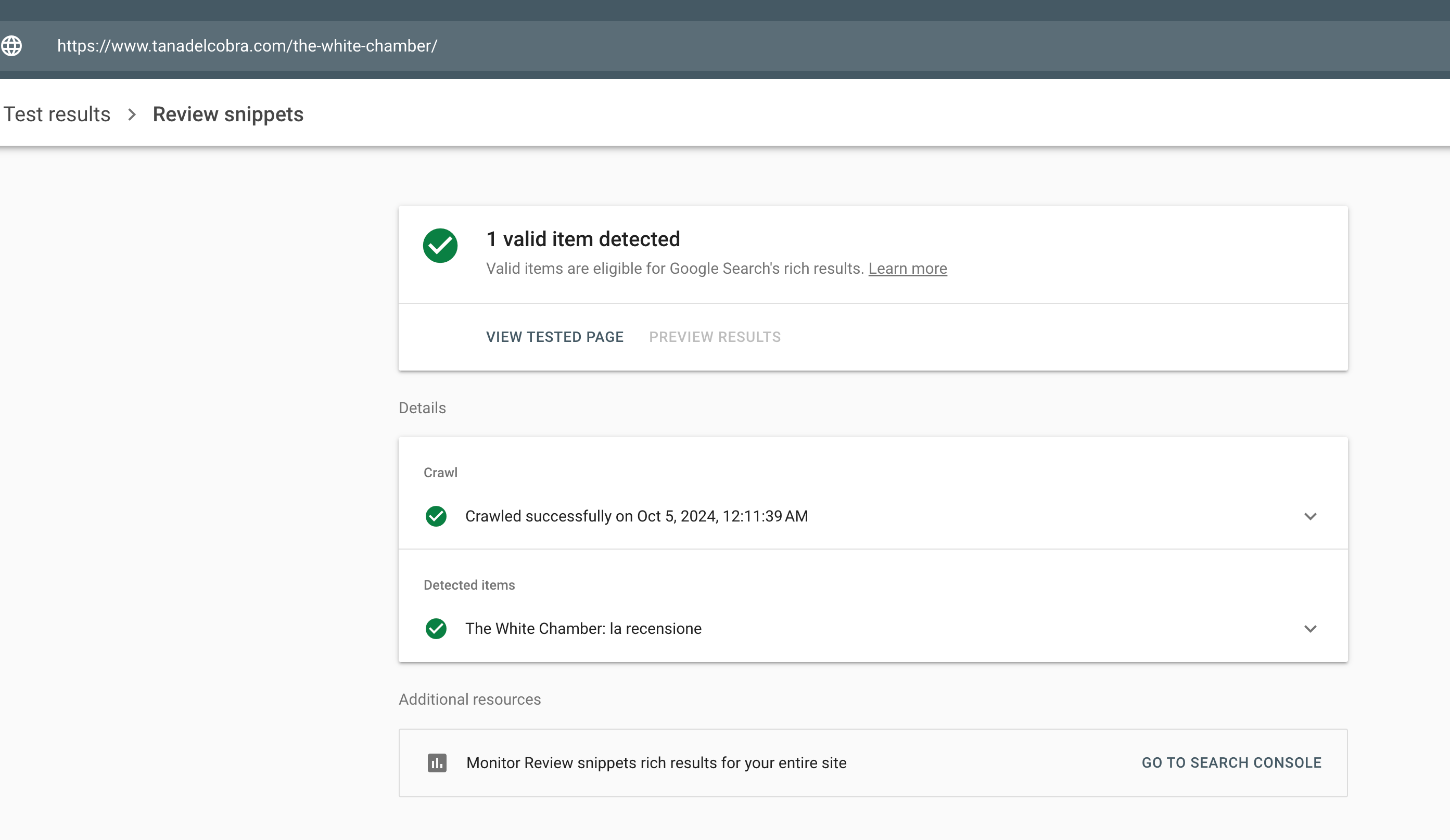Click the Crawl section label
Image resolution: width=1450 pixels, height=840 pixels.
(441, 473)
